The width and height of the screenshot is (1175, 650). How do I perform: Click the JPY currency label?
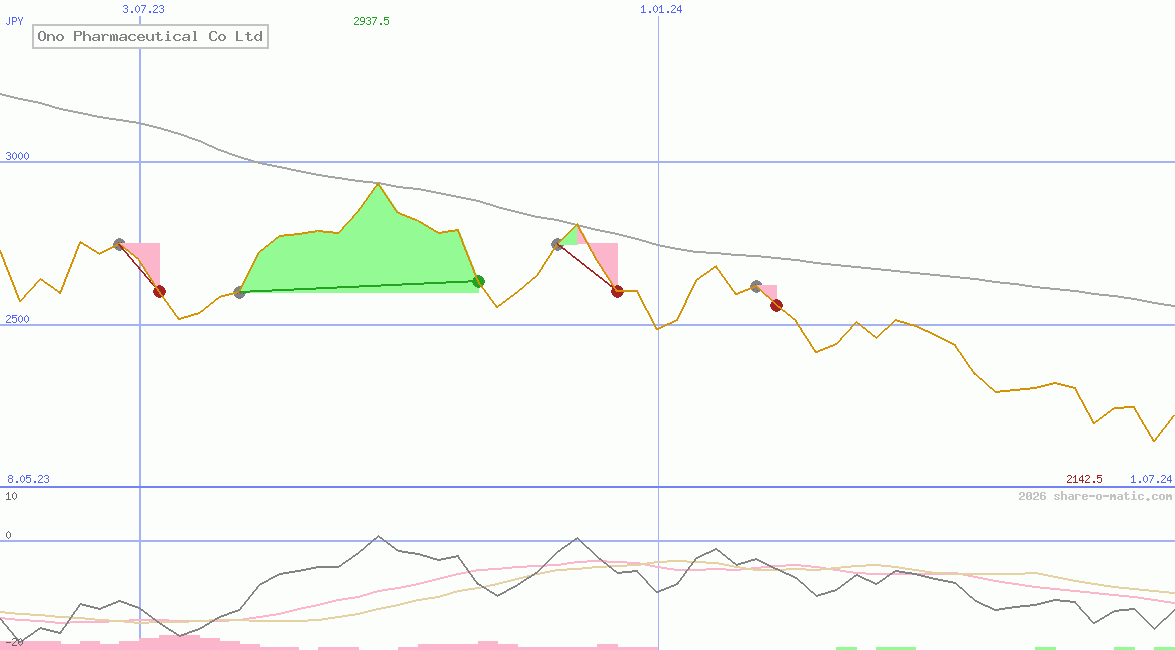[13, 21]
